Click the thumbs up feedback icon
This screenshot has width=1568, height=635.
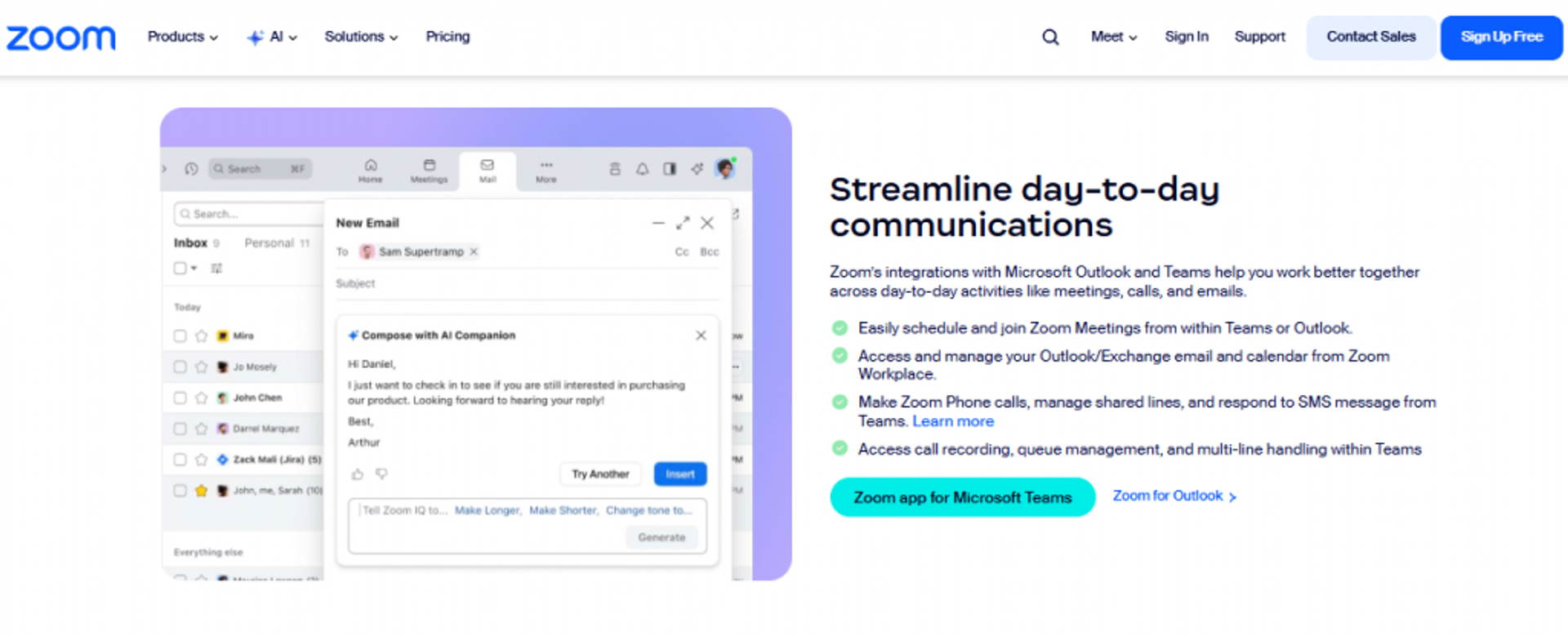point(357,474)
